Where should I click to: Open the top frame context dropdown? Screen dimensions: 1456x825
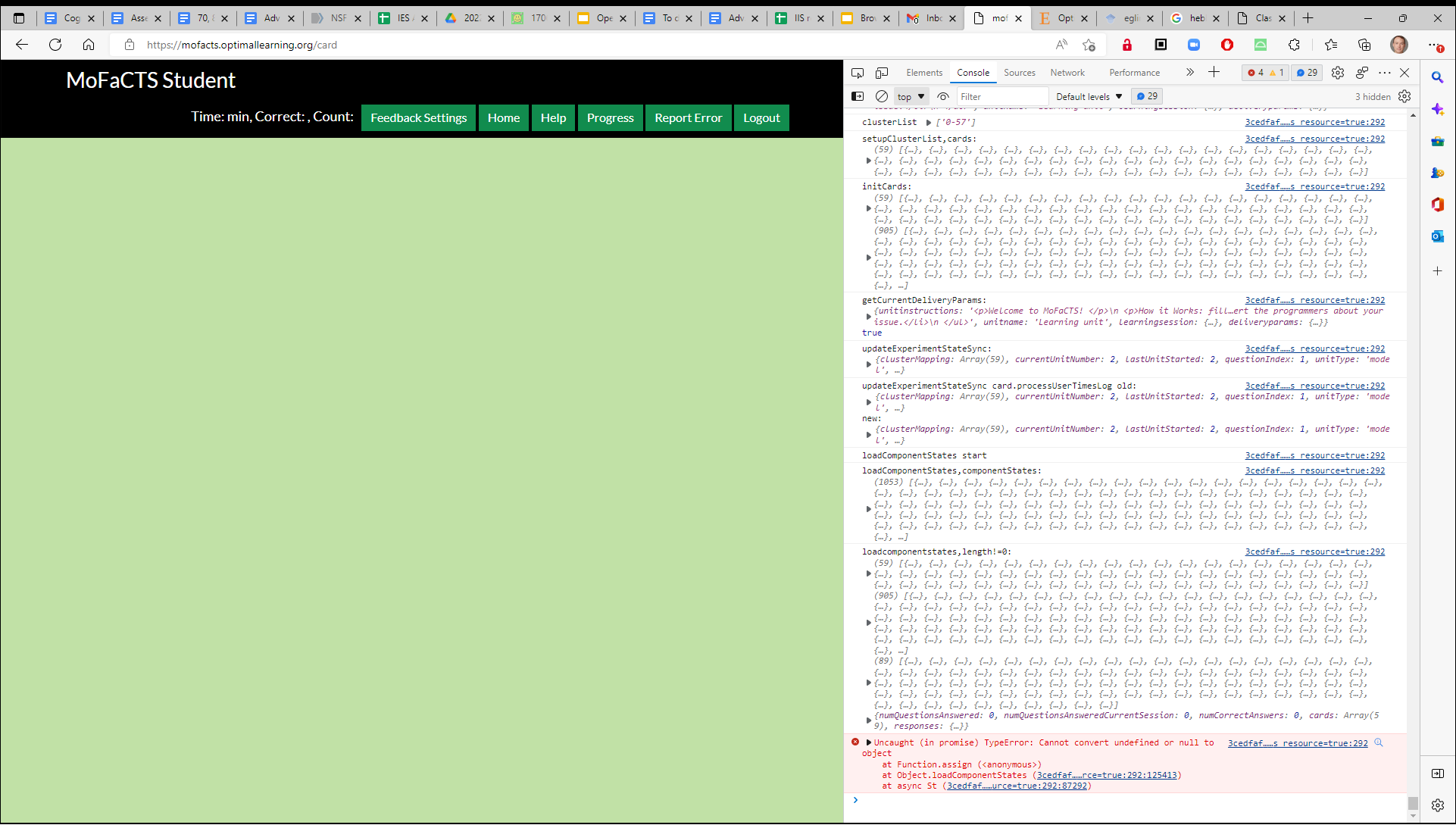(911, 96)
